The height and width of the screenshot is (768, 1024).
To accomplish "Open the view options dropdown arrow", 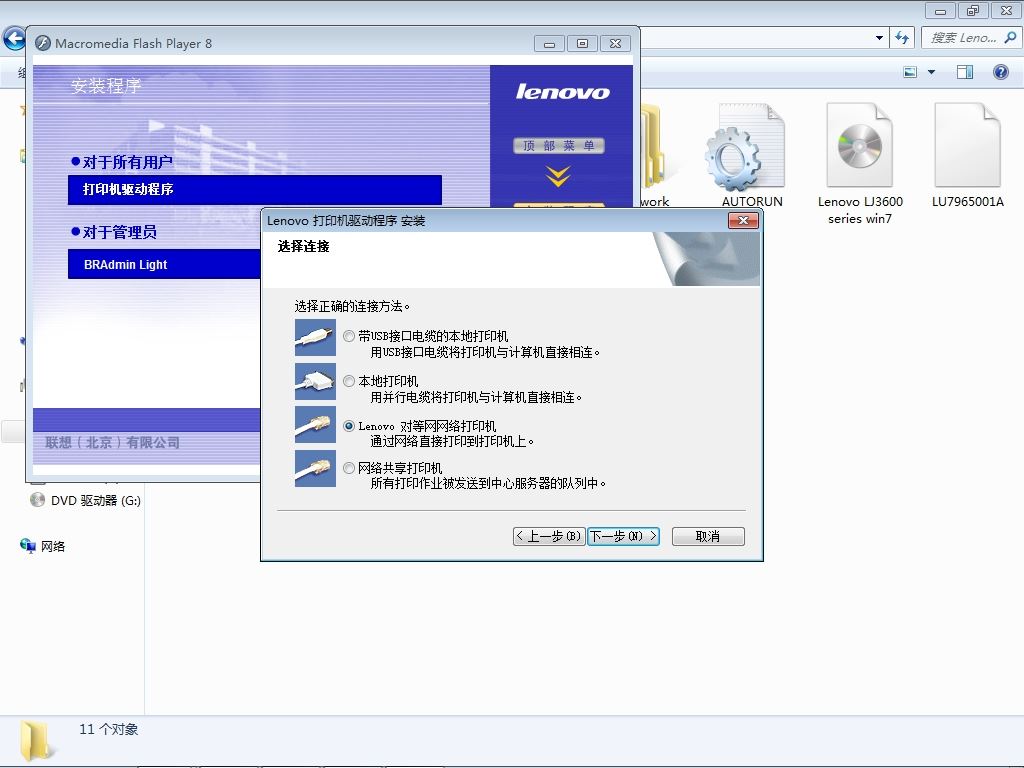I will pyautogui.click(x=931, y=72).
